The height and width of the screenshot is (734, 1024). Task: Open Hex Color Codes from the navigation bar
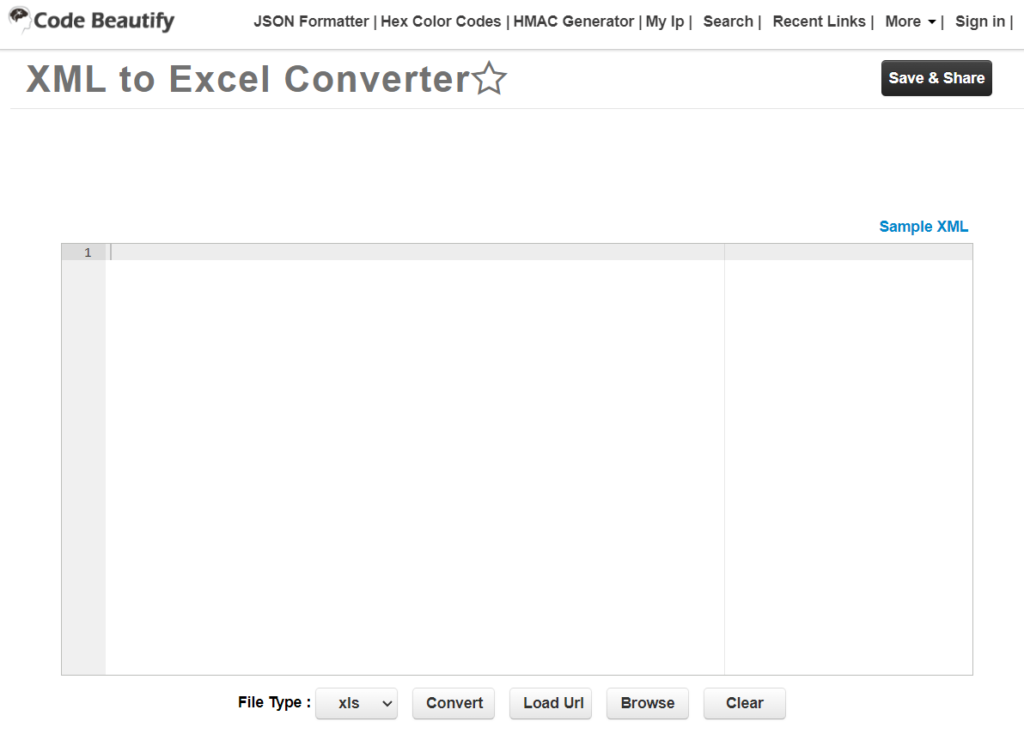440,21
